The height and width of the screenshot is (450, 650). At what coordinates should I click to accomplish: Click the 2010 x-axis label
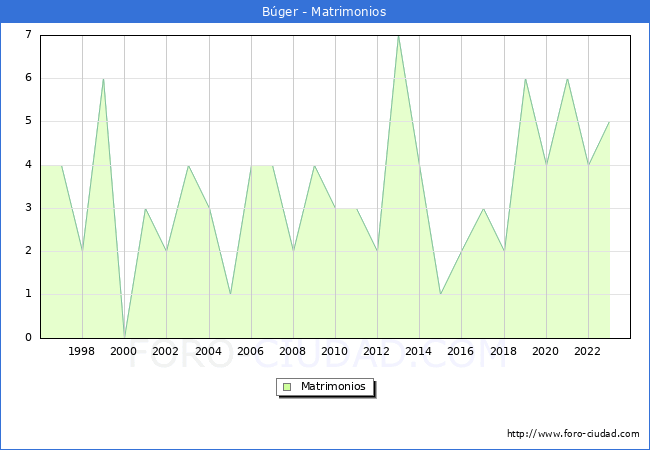pos(335,351)
